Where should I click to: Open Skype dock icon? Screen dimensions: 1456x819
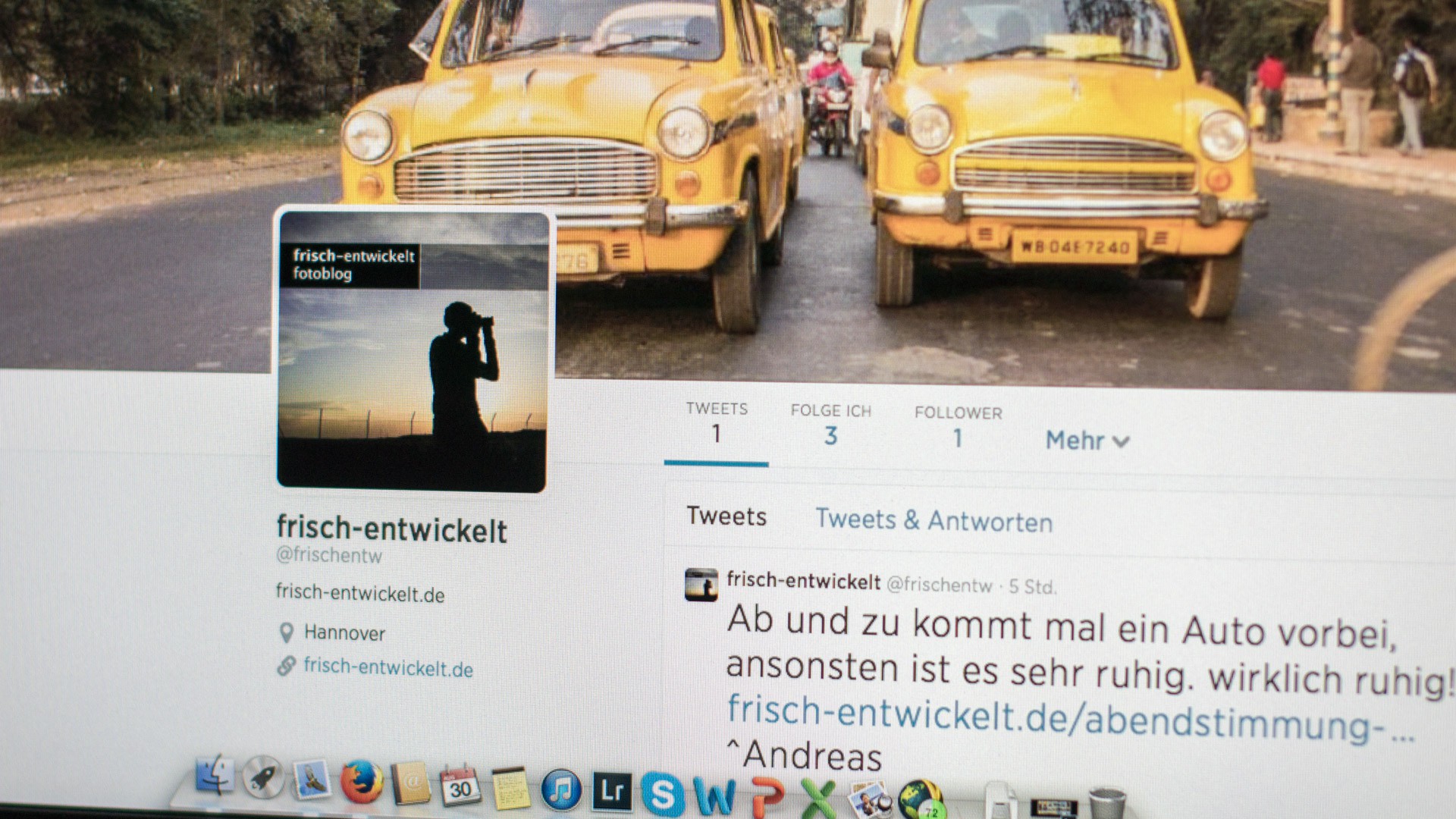(663, 793)
